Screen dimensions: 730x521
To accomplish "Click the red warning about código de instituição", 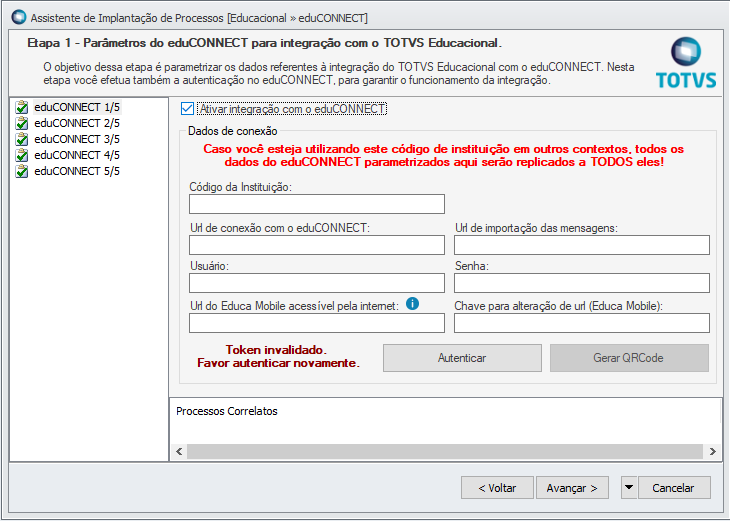I will [x=444, y=156].
